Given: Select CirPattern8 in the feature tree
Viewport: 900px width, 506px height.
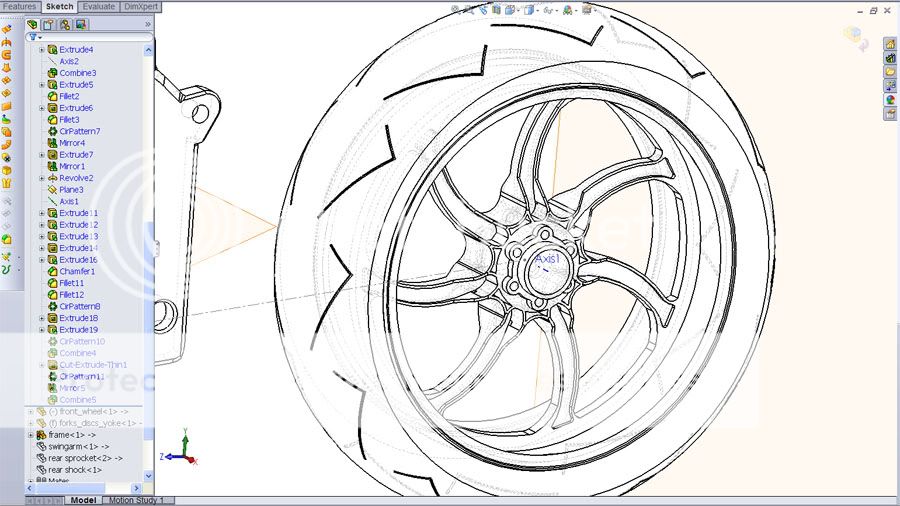Looking at the screenshot, I should (80, 306).
